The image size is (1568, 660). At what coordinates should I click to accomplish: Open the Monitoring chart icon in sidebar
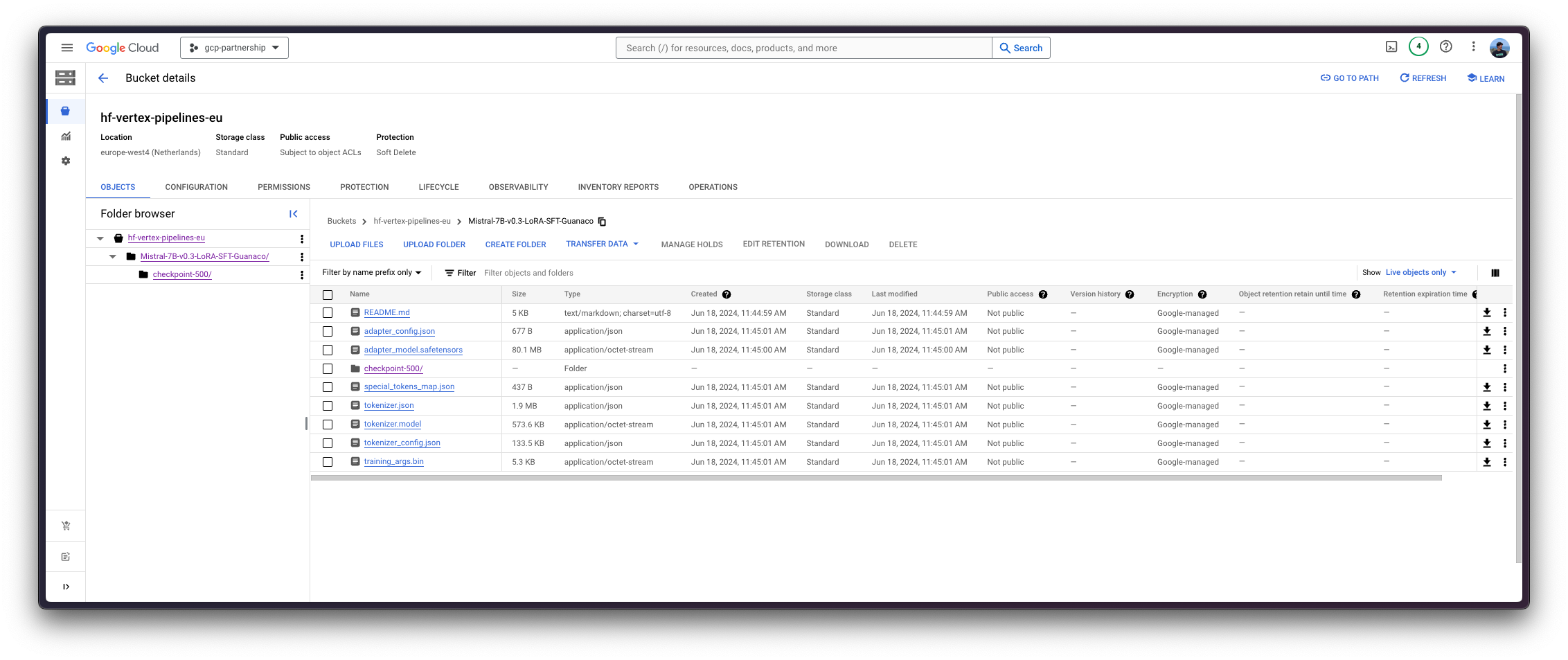tap(66, 136)
